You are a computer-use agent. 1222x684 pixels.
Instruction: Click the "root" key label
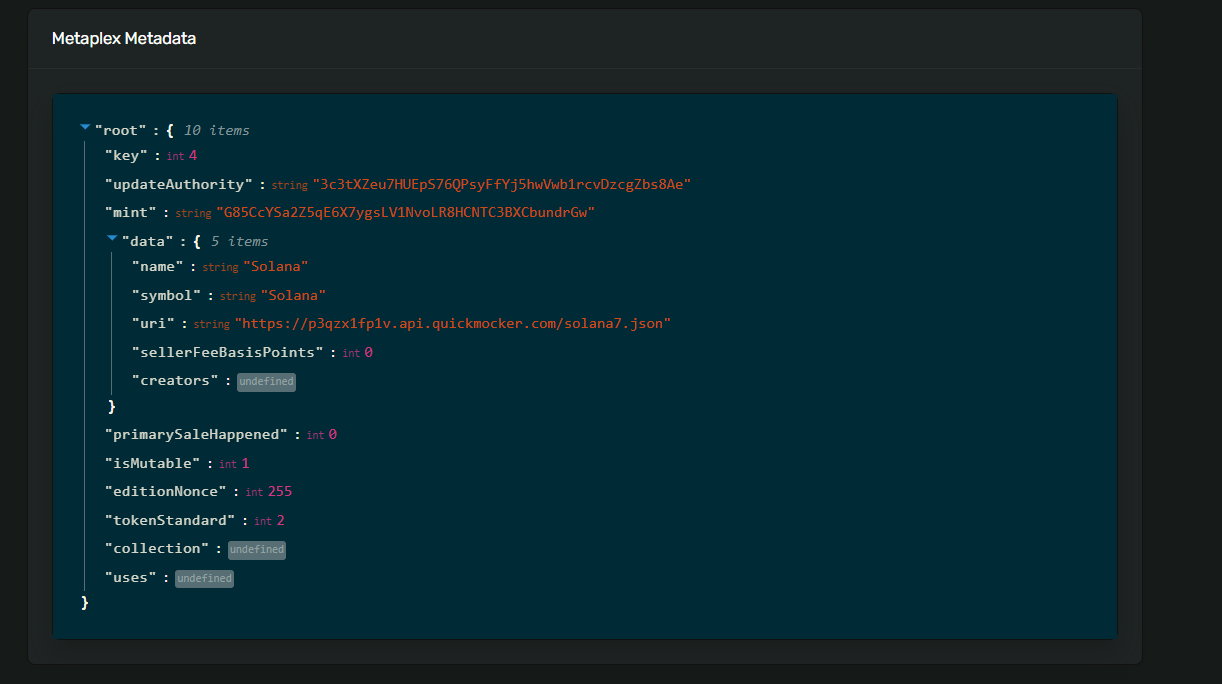121,131
